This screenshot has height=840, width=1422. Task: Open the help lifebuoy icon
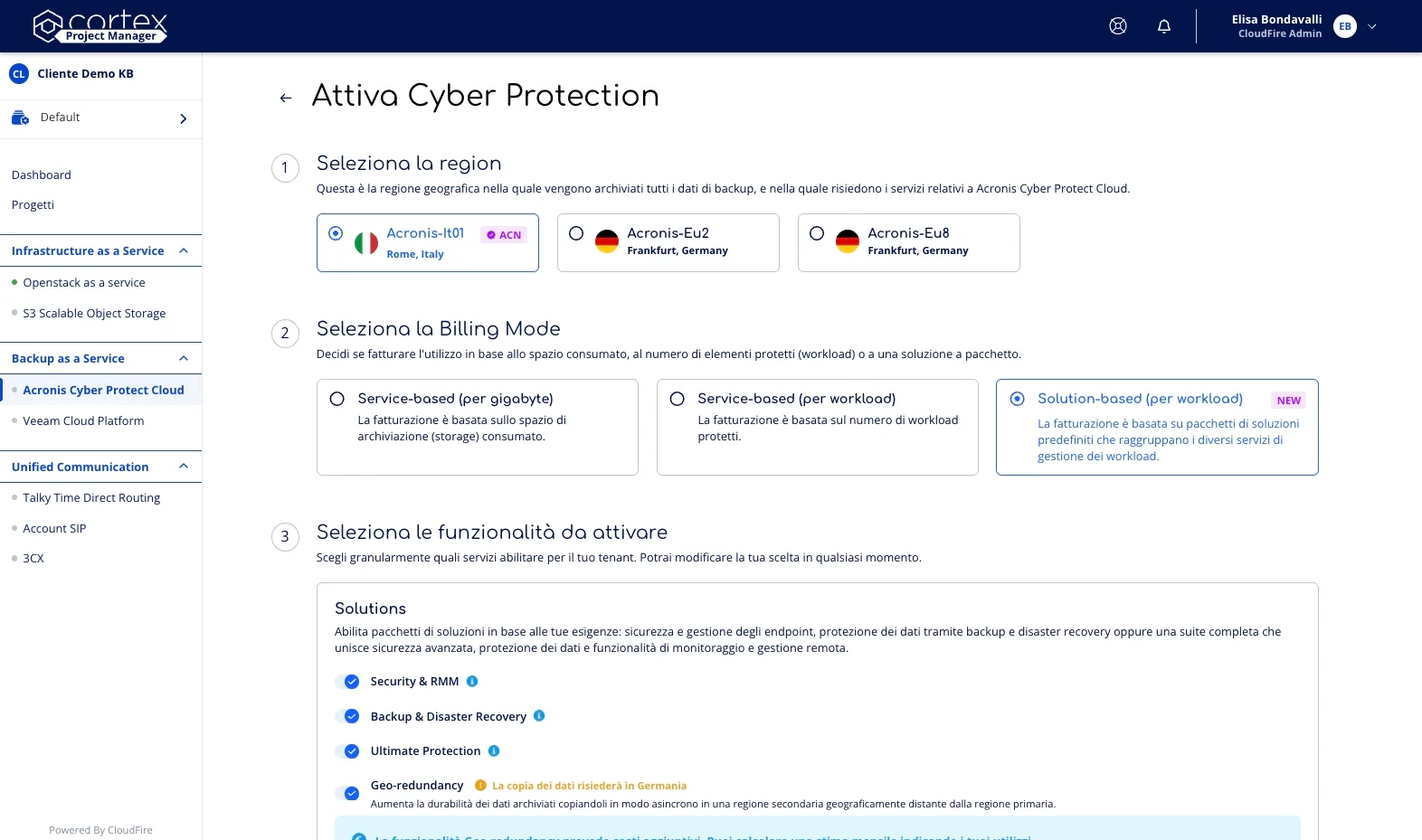click(x=1118, y=26)
